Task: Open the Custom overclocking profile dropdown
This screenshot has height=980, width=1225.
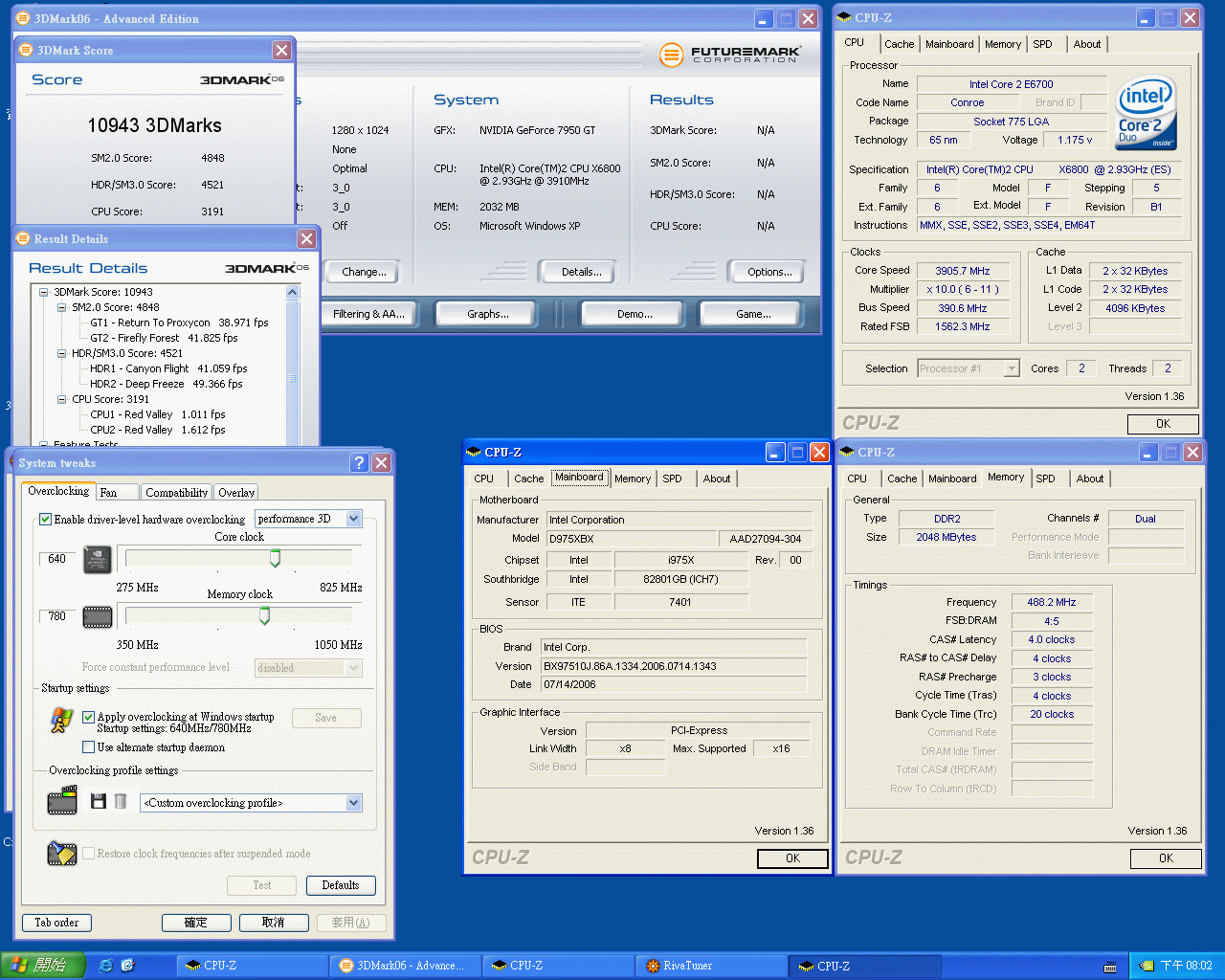Action: [353, 803]
